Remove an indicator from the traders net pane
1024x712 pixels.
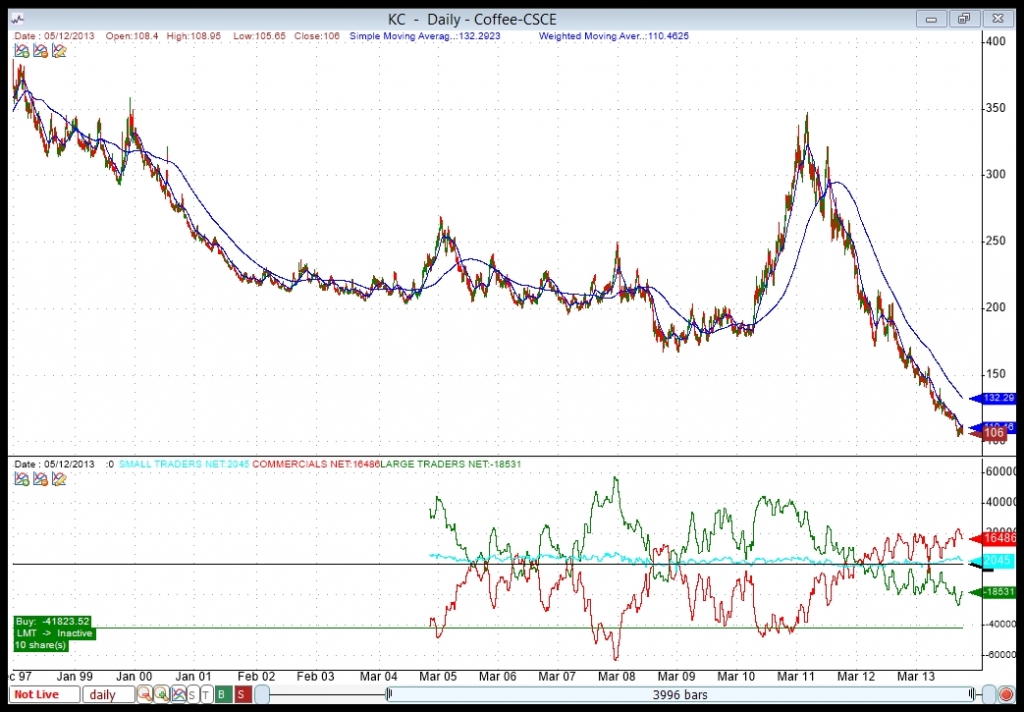(40, 479)
